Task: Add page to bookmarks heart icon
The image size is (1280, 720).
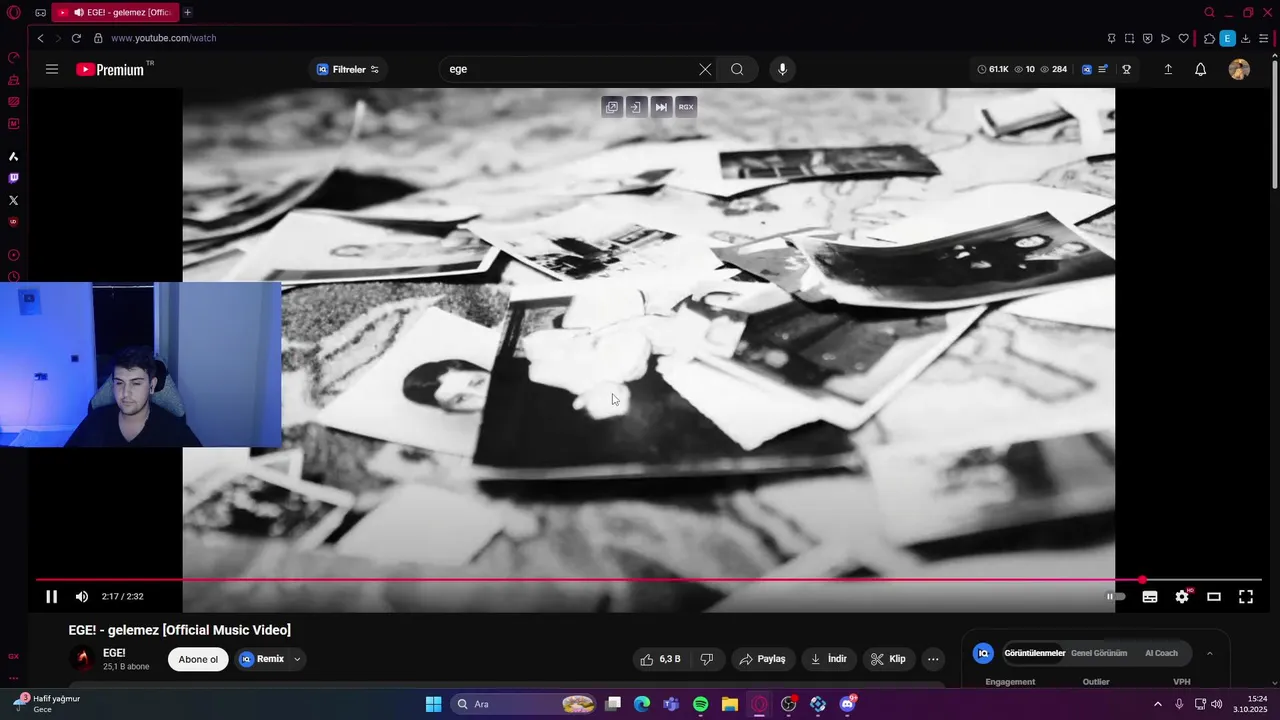Action: tap(1184, 38)
